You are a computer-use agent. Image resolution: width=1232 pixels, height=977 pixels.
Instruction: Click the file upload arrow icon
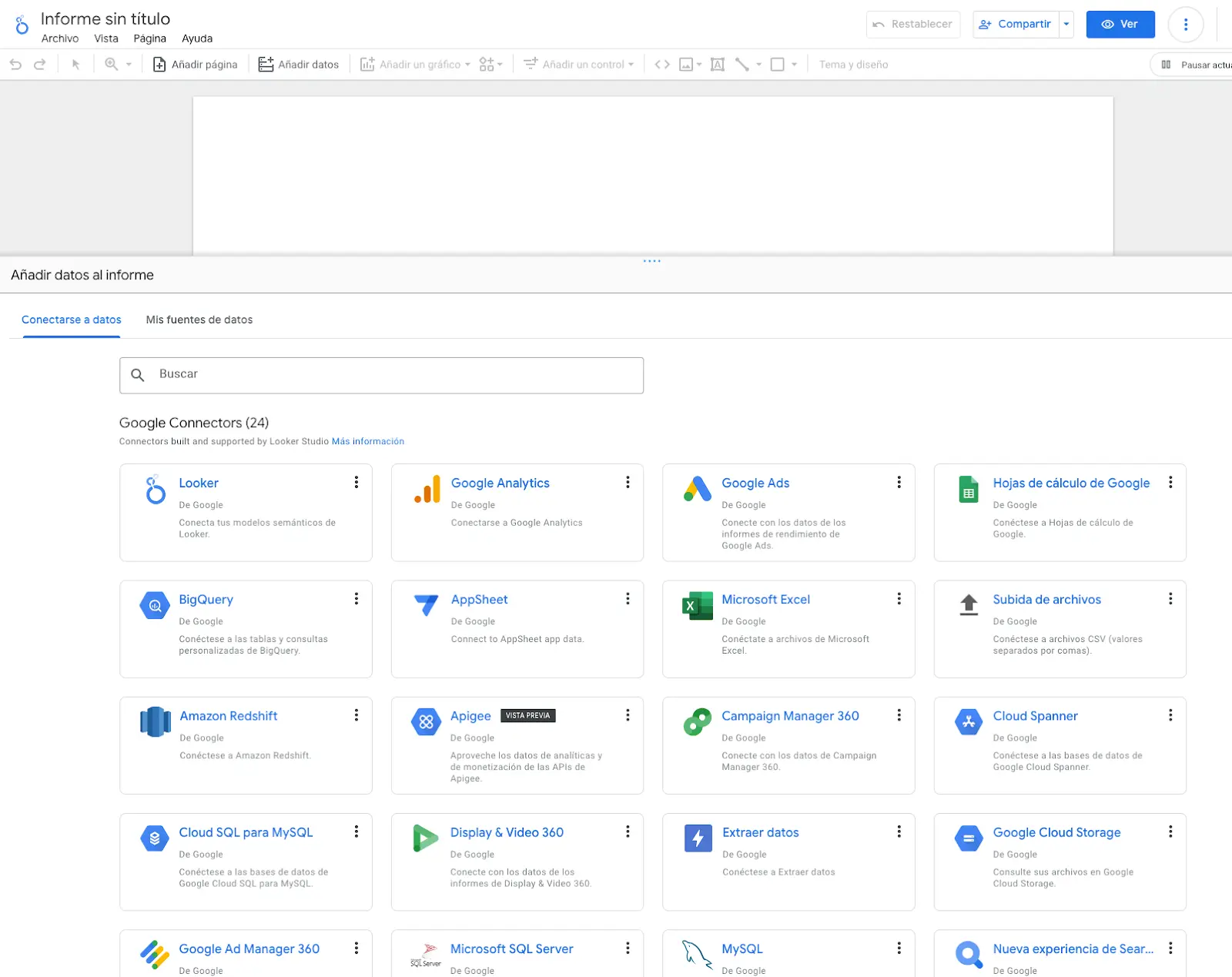pyautogui.click(x=969, y=605)
